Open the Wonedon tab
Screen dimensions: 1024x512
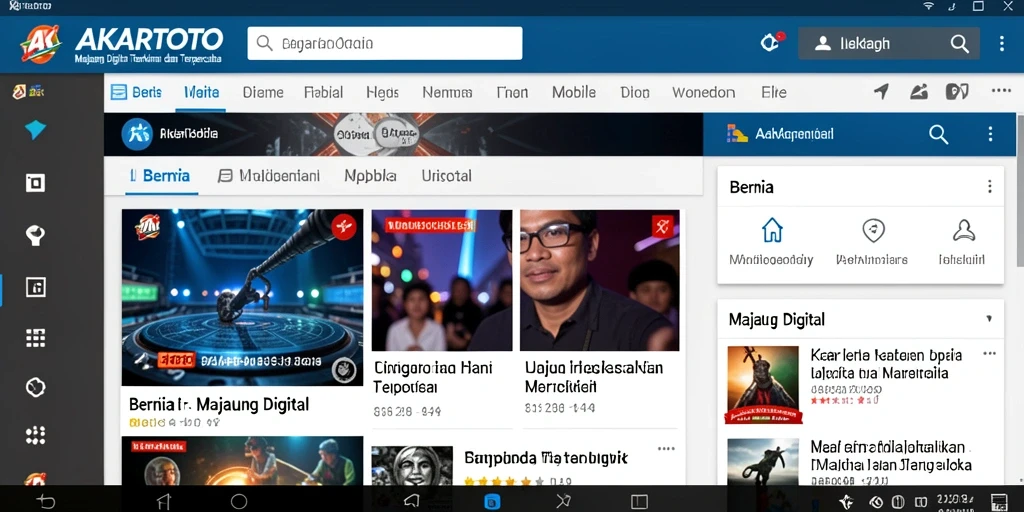703,92
